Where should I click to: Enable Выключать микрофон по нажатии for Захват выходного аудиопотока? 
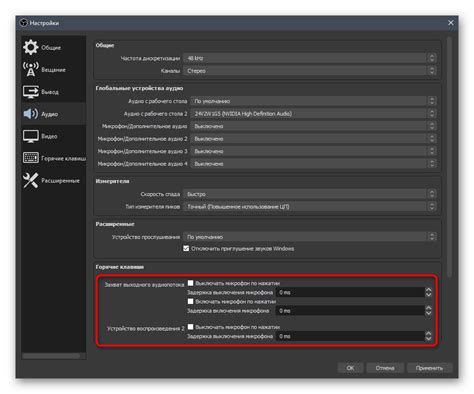click(190, 283)
